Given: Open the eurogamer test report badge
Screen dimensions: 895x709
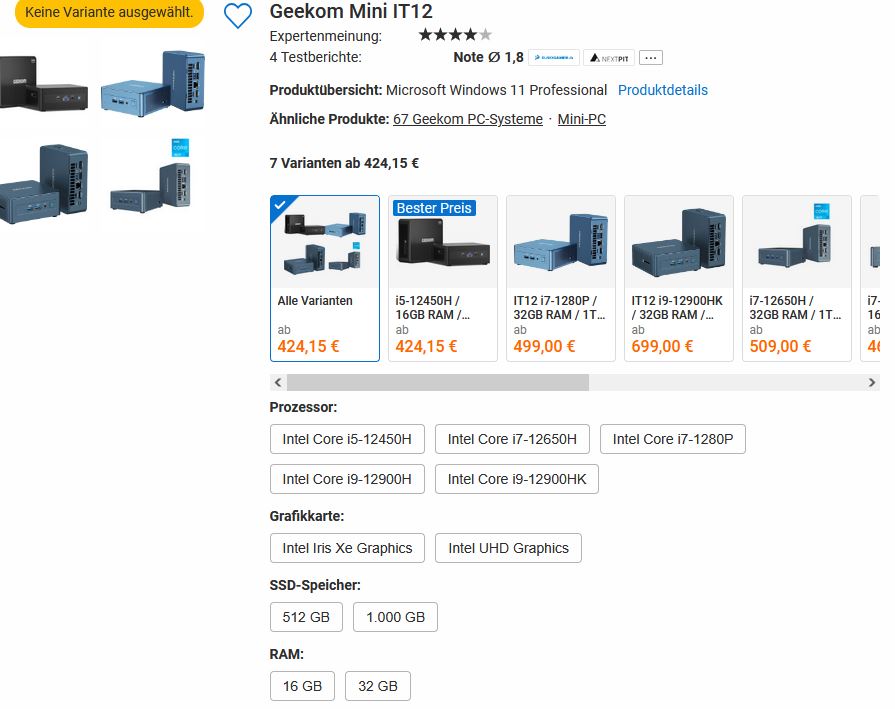Looking at the screenshot, I should click(x=554, y=58).
